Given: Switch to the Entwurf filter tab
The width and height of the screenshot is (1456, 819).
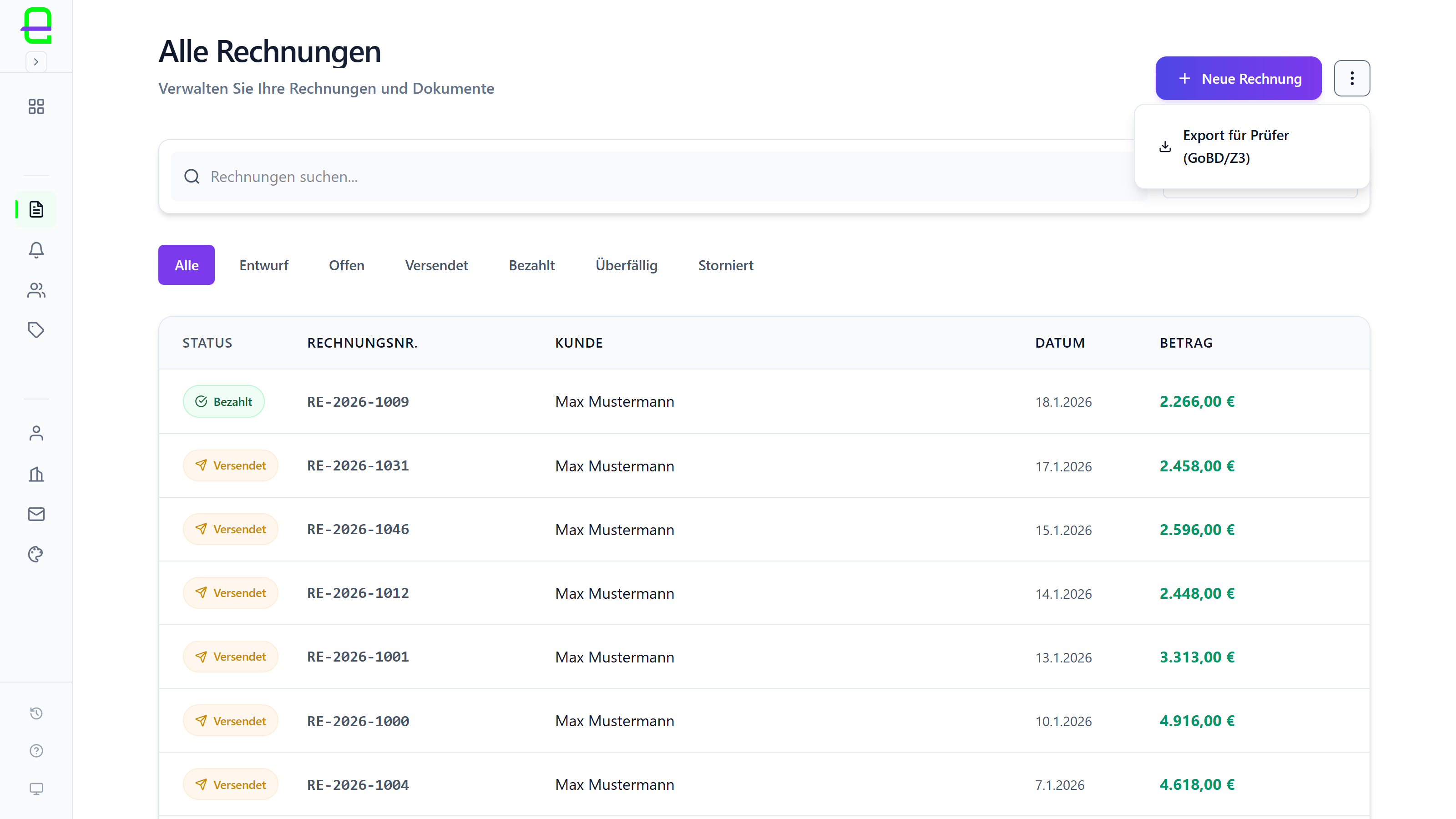Looking at the screenshot, I should pyautogui.click(x=263, y=265).
